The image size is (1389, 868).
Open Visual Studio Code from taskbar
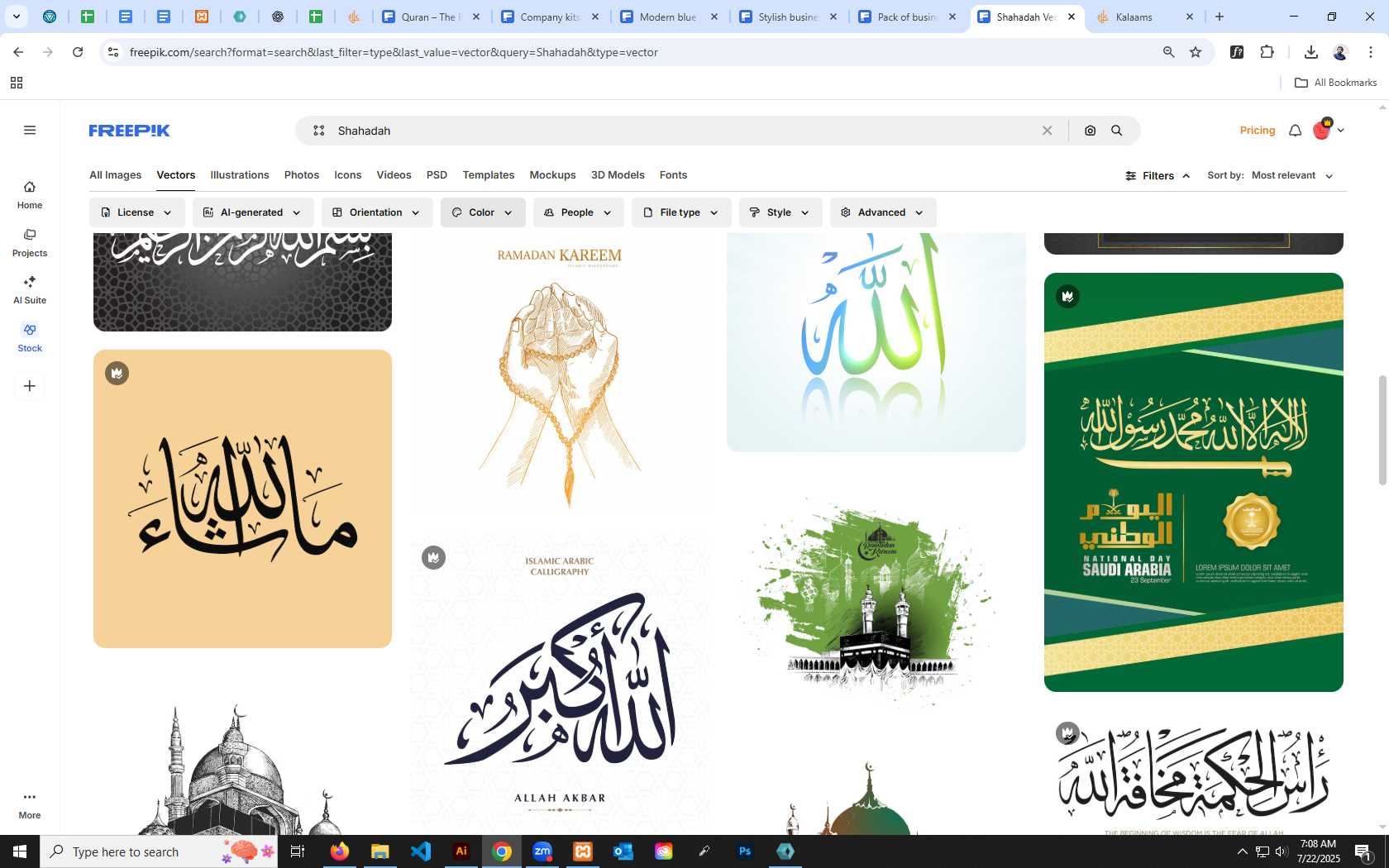pyautogui.click(x=421, y=851)
